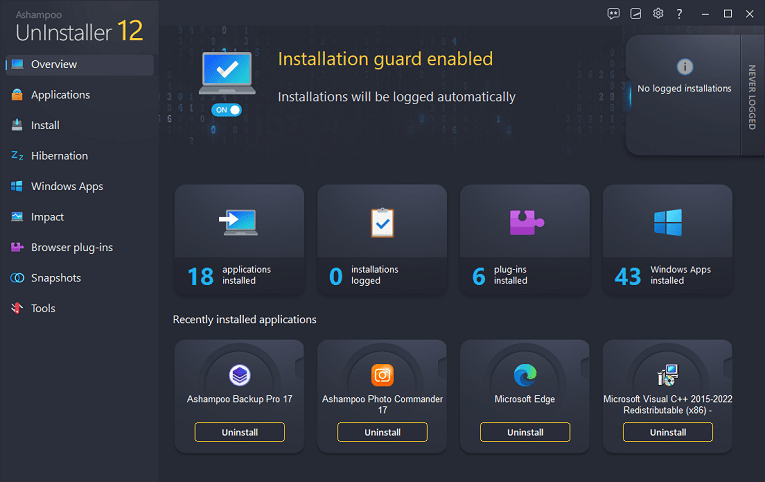This screenshot has height=482, width=765.
Task: Click the Install download icon in sidebar
Action: coord(17,125)
